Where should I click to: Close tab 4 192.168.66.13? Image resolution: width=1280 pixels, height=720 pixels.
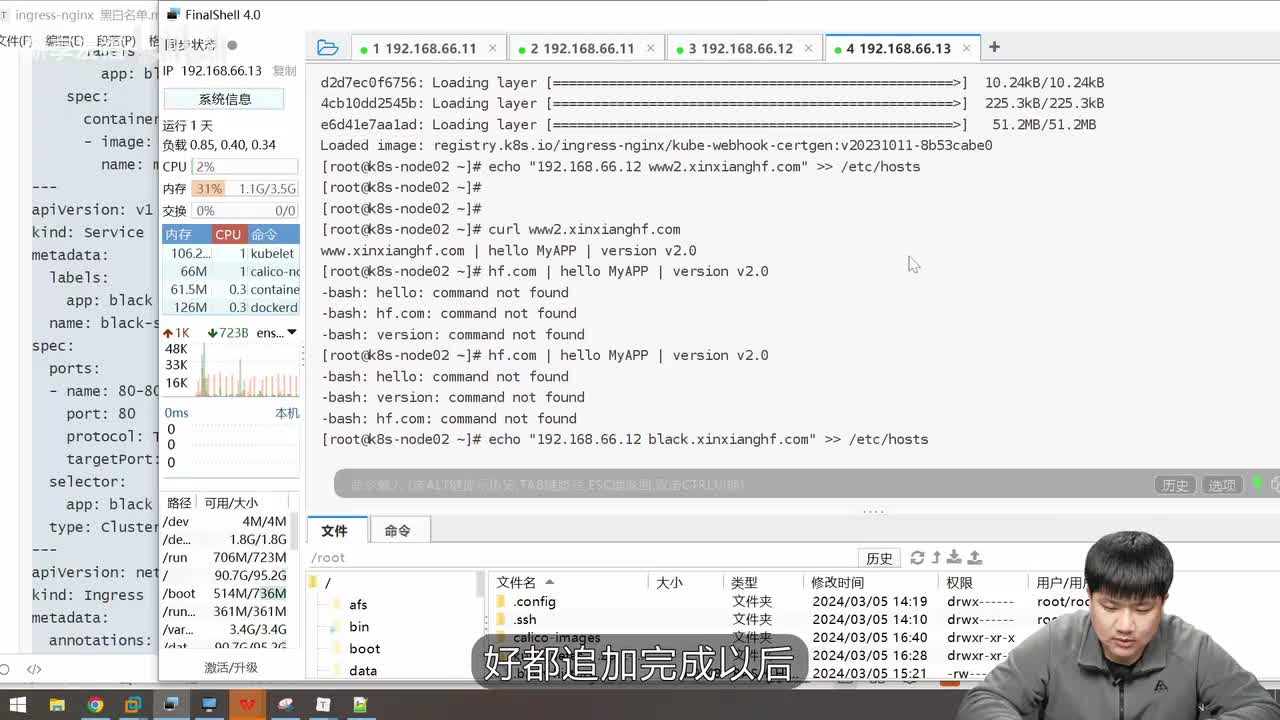(x=967, y=48)
